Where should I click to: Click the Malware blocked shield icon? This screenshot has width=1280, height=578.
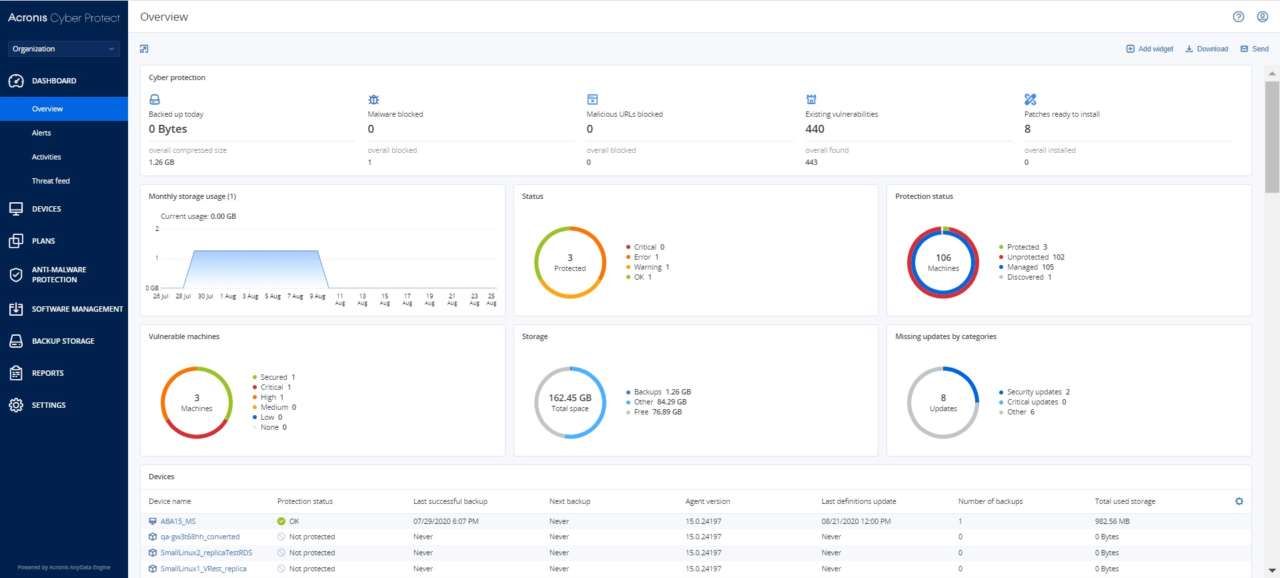373,100
